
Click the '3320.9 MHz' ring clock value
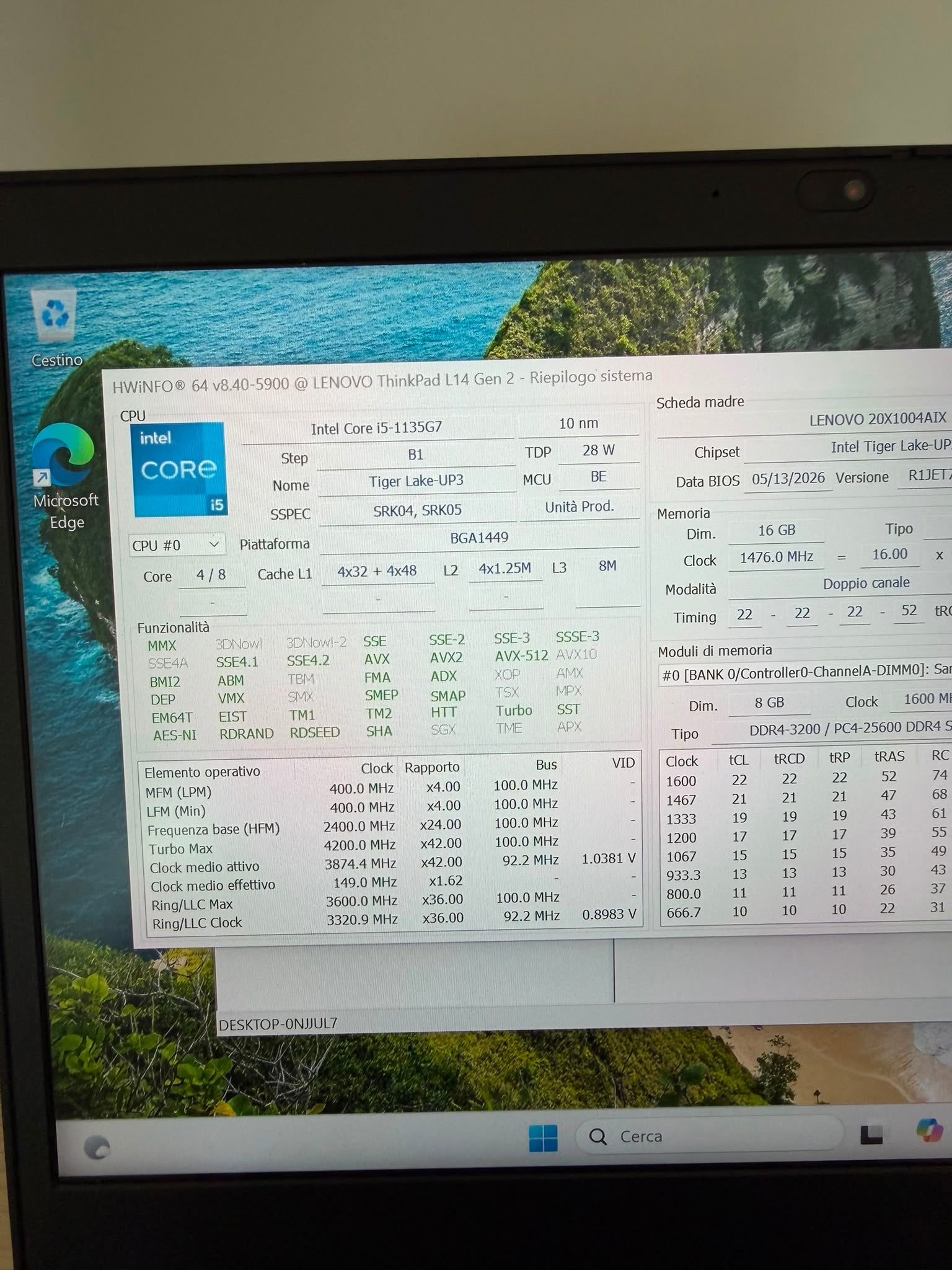click(x=362, y=919)
